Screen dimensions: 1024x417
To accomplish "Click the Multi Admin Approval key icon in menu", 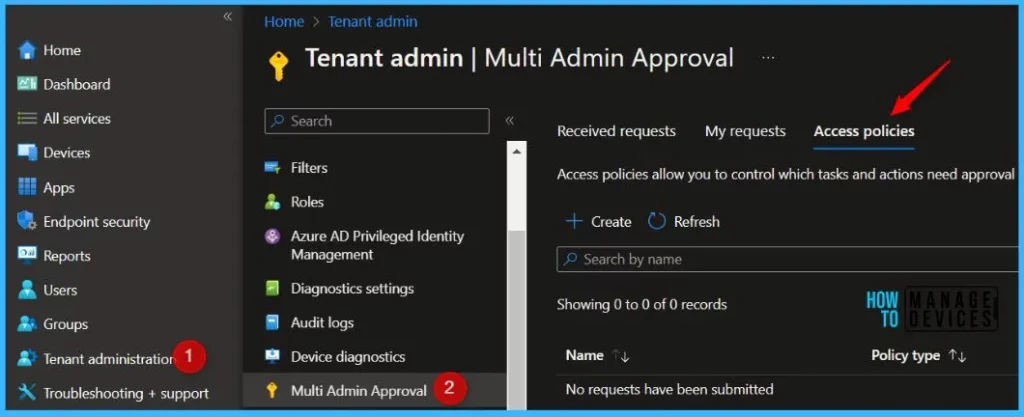I will [272, 390].
